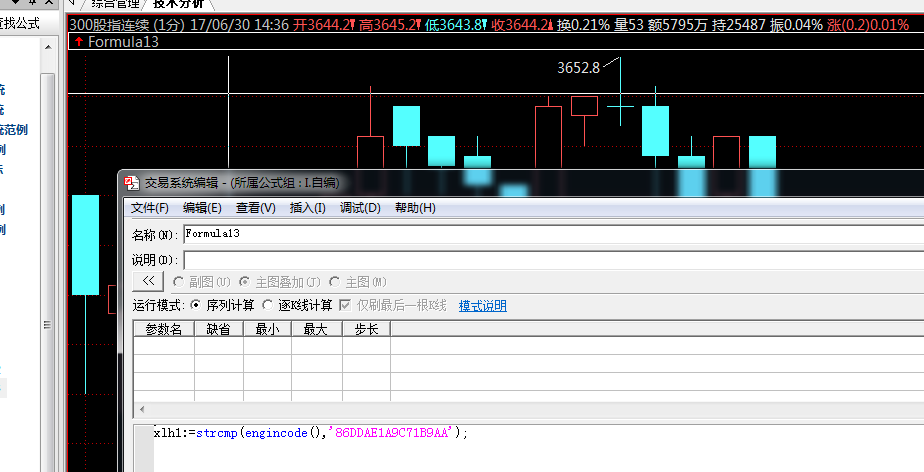Image resolution: width=924 pixels, height=472 pixels.
Task: Open the 模式说明 link
Action: [482, 306]
